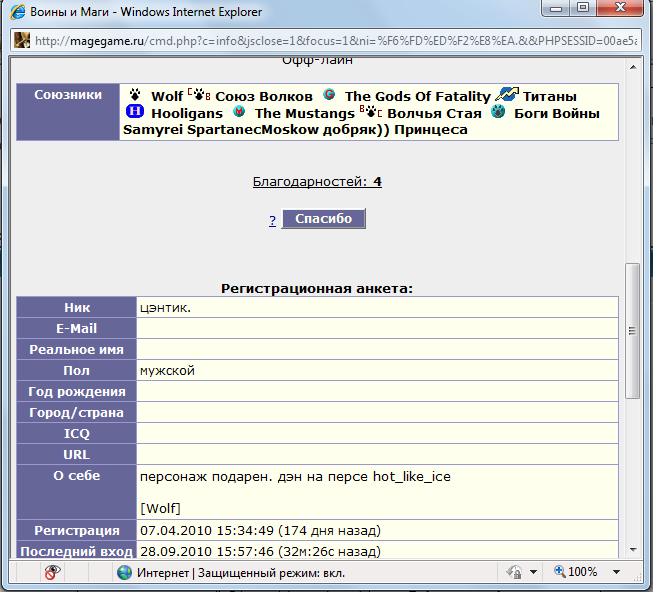Click The Mustangs clan emblem icon
This screenshot has width=653, height=592.
(239, 111)
